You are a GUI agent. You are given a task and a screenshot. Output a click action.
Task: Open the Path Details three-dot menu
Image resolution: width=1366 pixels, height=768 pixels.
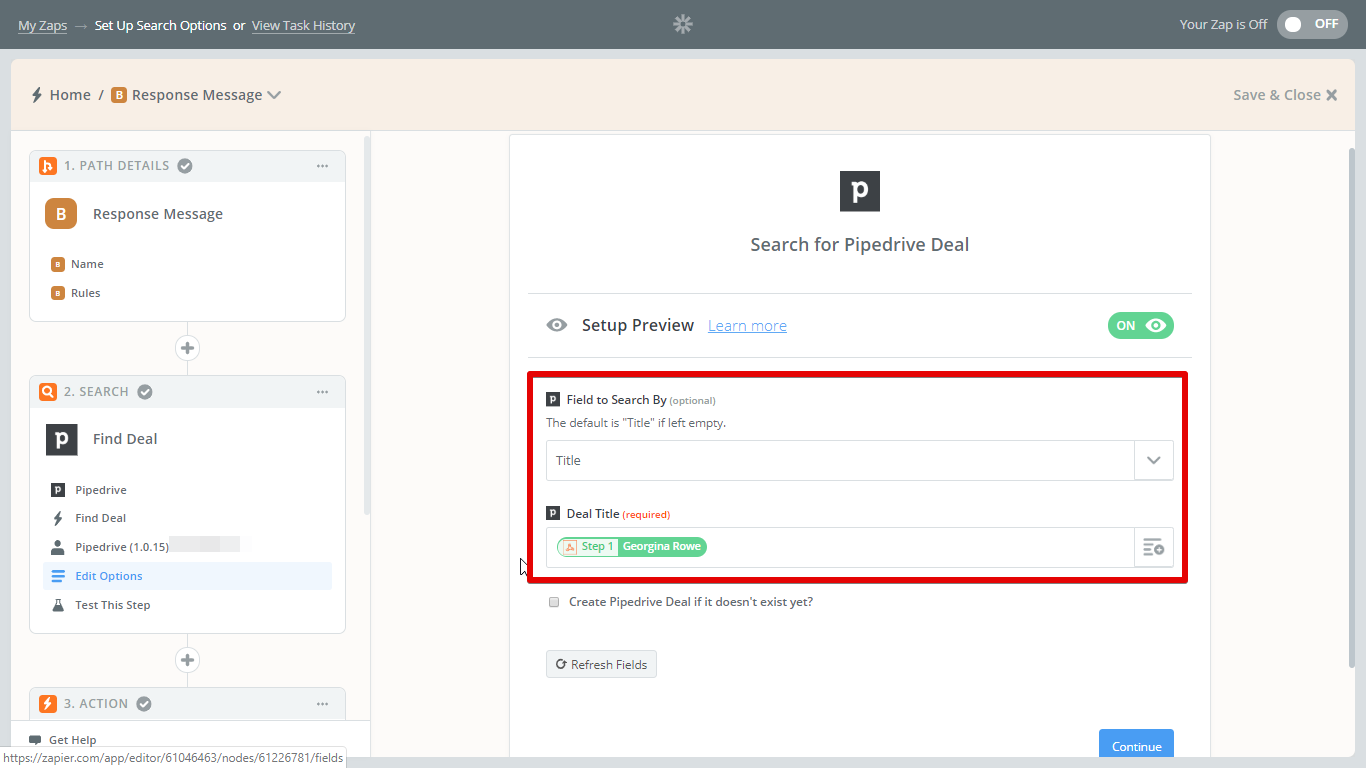(322, 166)
